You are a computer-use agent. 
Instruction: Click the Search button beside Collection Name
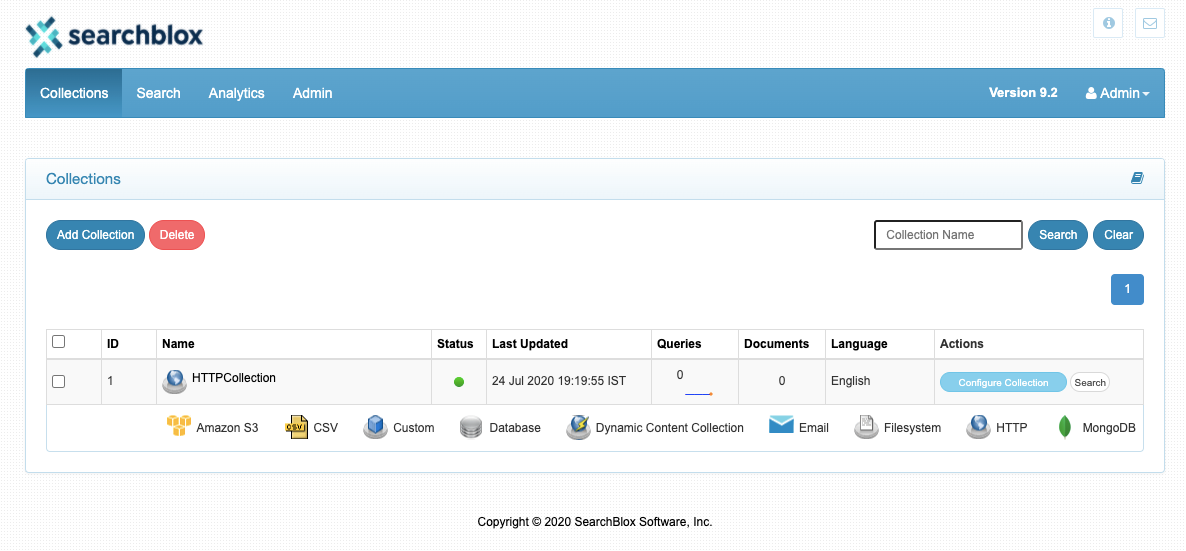(x=1057, y=235)
